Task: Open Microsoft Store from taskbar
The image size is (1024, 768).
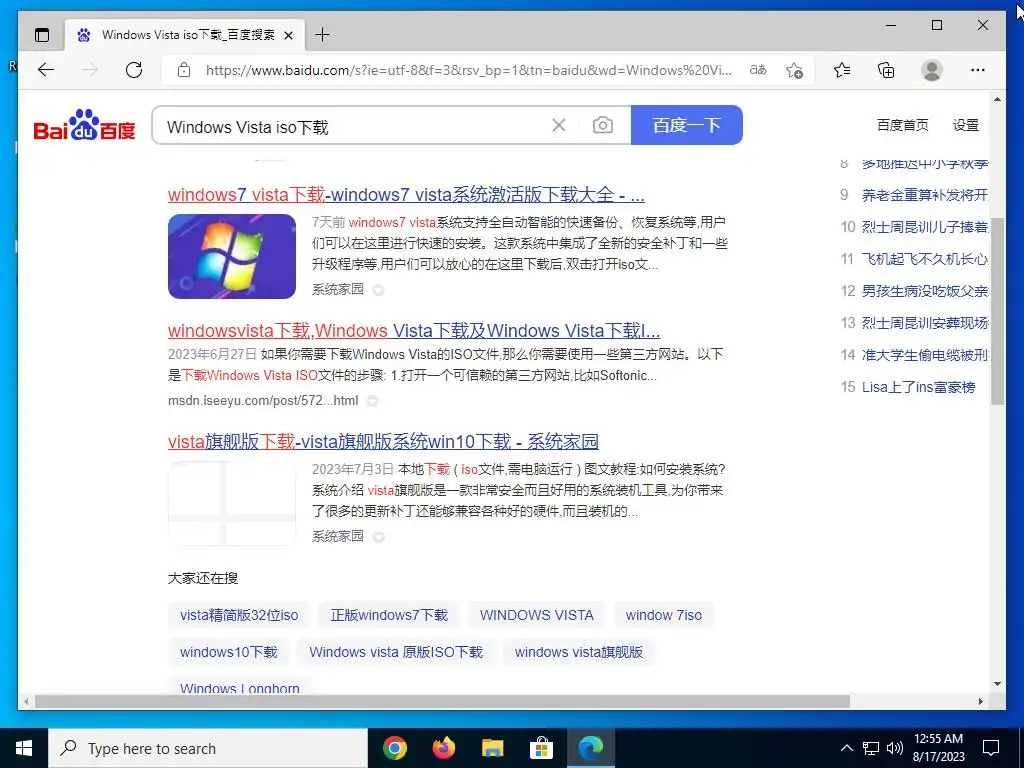Action: coord(541,748)
